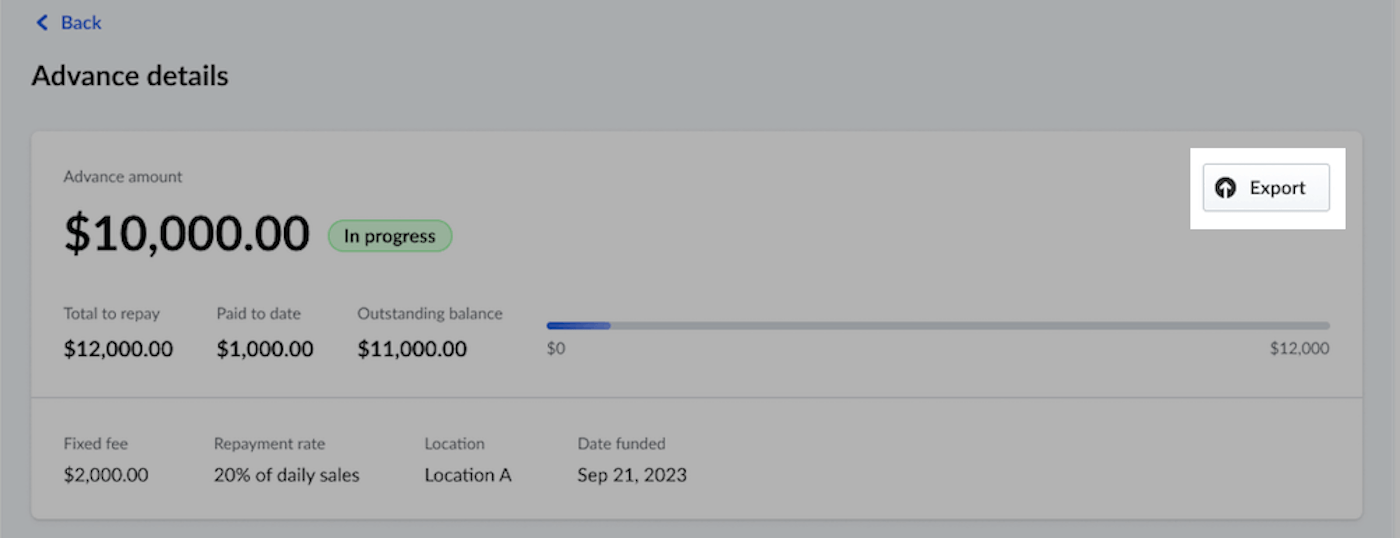Select the $11,000.00 outstanding balance value
Screen dimensions: 1400x538
[x=412, y=349]
